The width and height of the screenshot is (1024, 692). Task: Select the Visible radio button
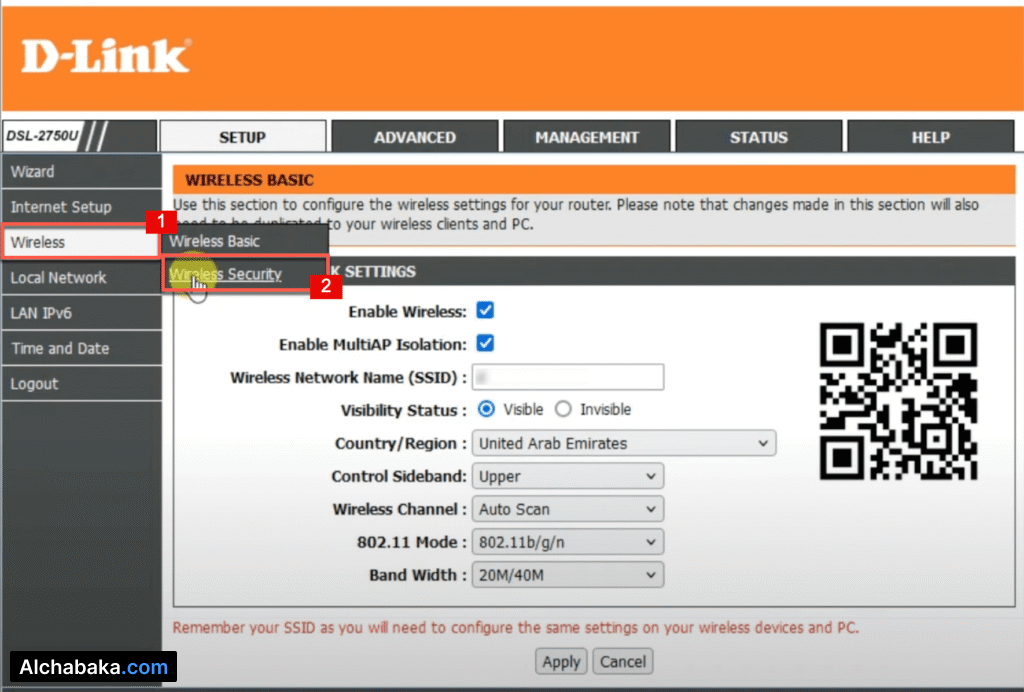tap(487, 409)
